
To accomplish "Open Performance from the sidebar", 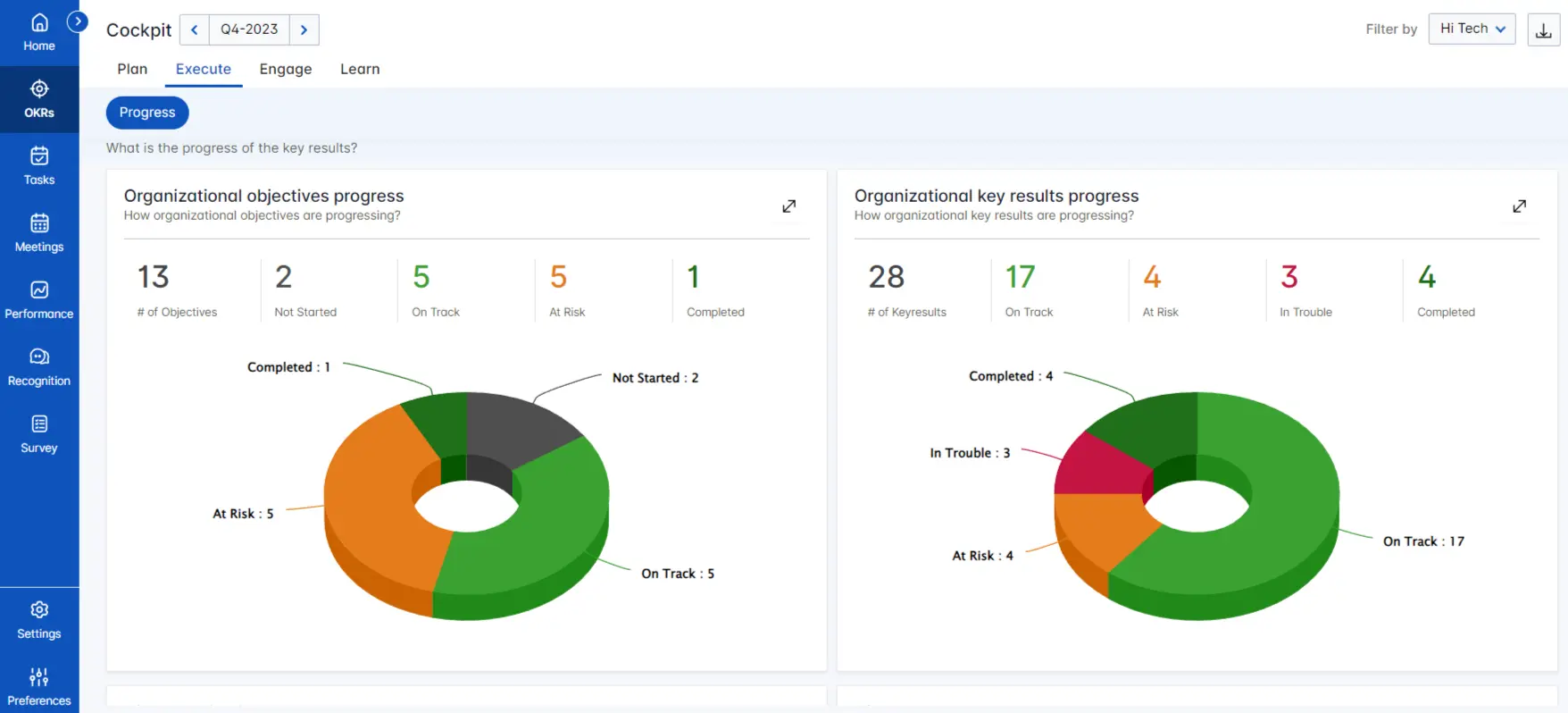I will [39, 300].
